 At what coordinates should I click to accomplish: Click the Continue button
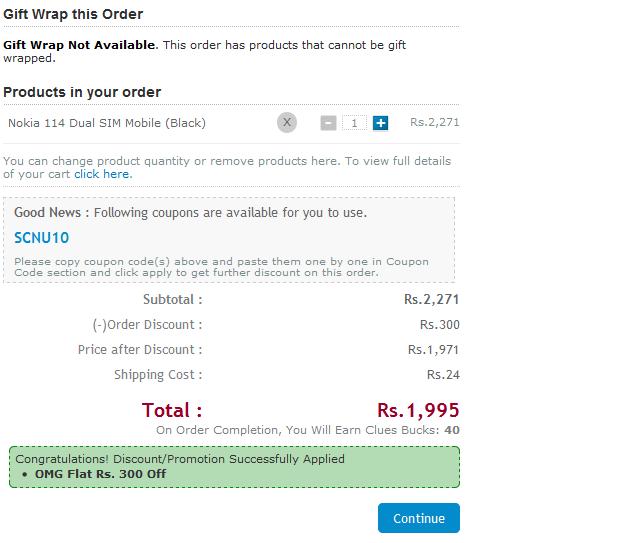pyautogui.click(x=419, y=518)
